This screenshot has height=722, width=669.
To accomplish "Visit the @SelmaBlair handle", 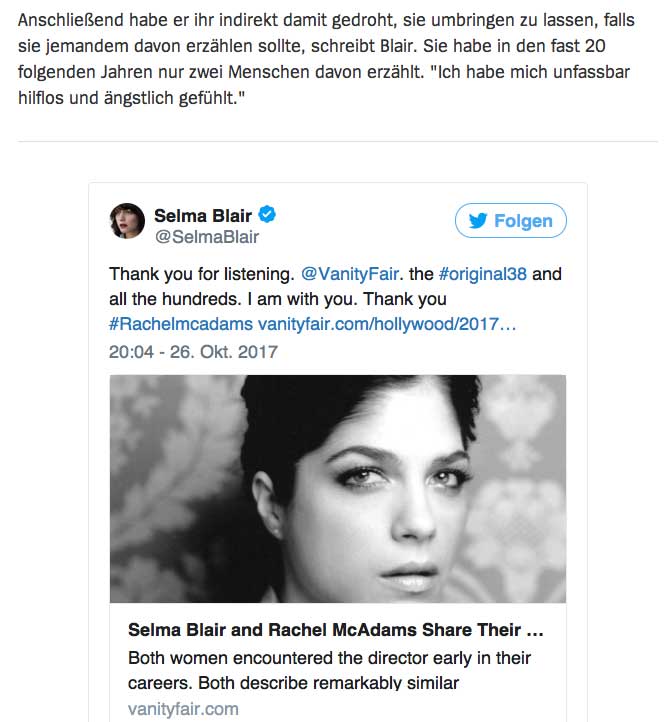I will coord(206,237).
